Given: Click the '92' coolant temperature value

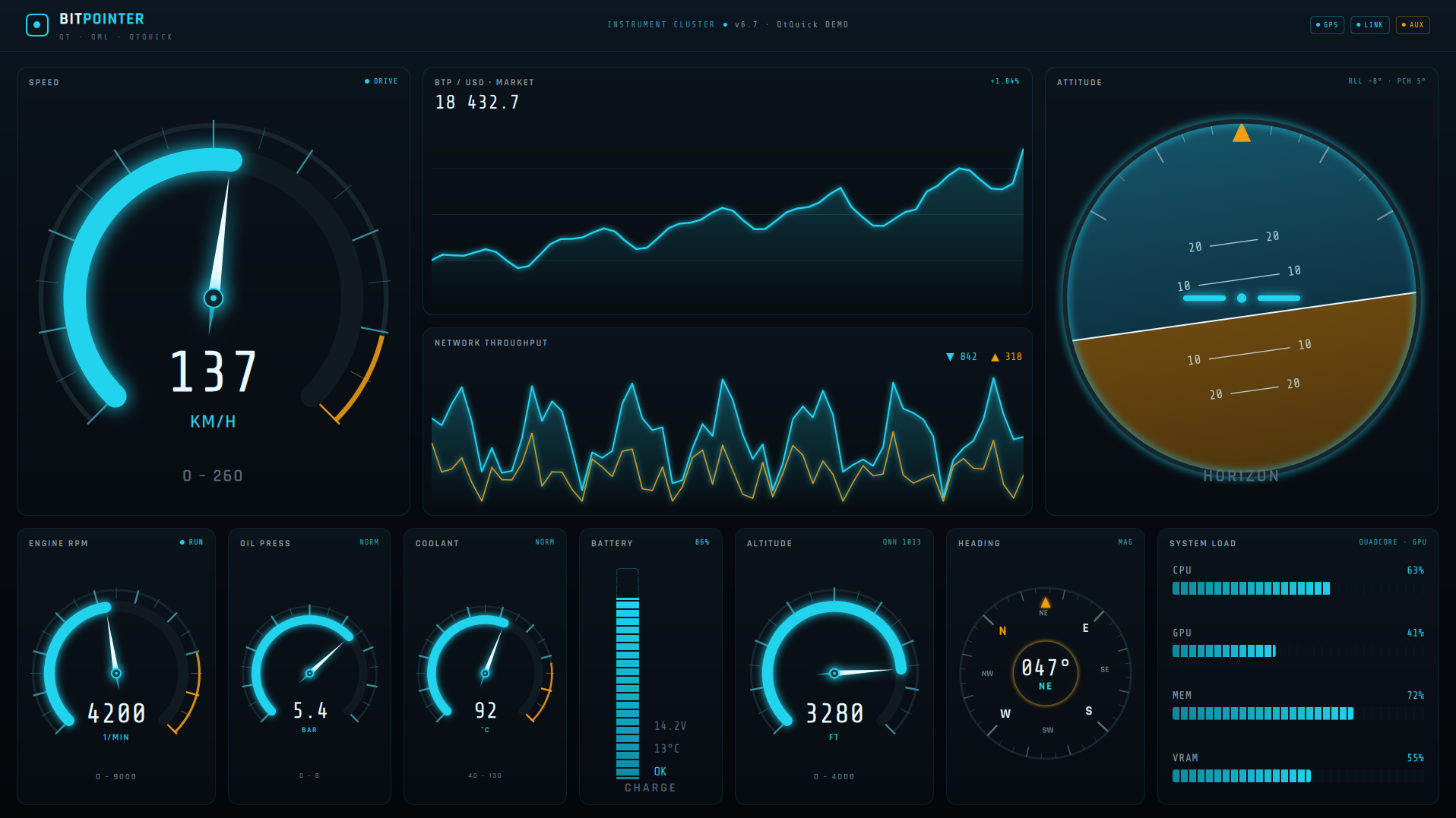Looking at the screenshot, I should [486, 711].
